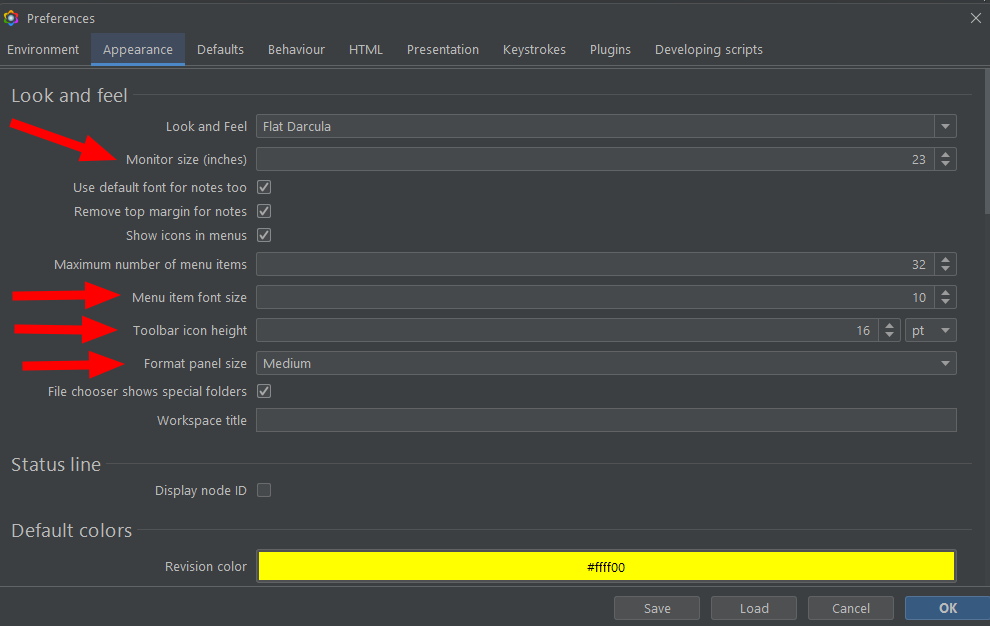Click the Monitor size value field
Viewport: 990px width, 626px height.
(595, 159)
